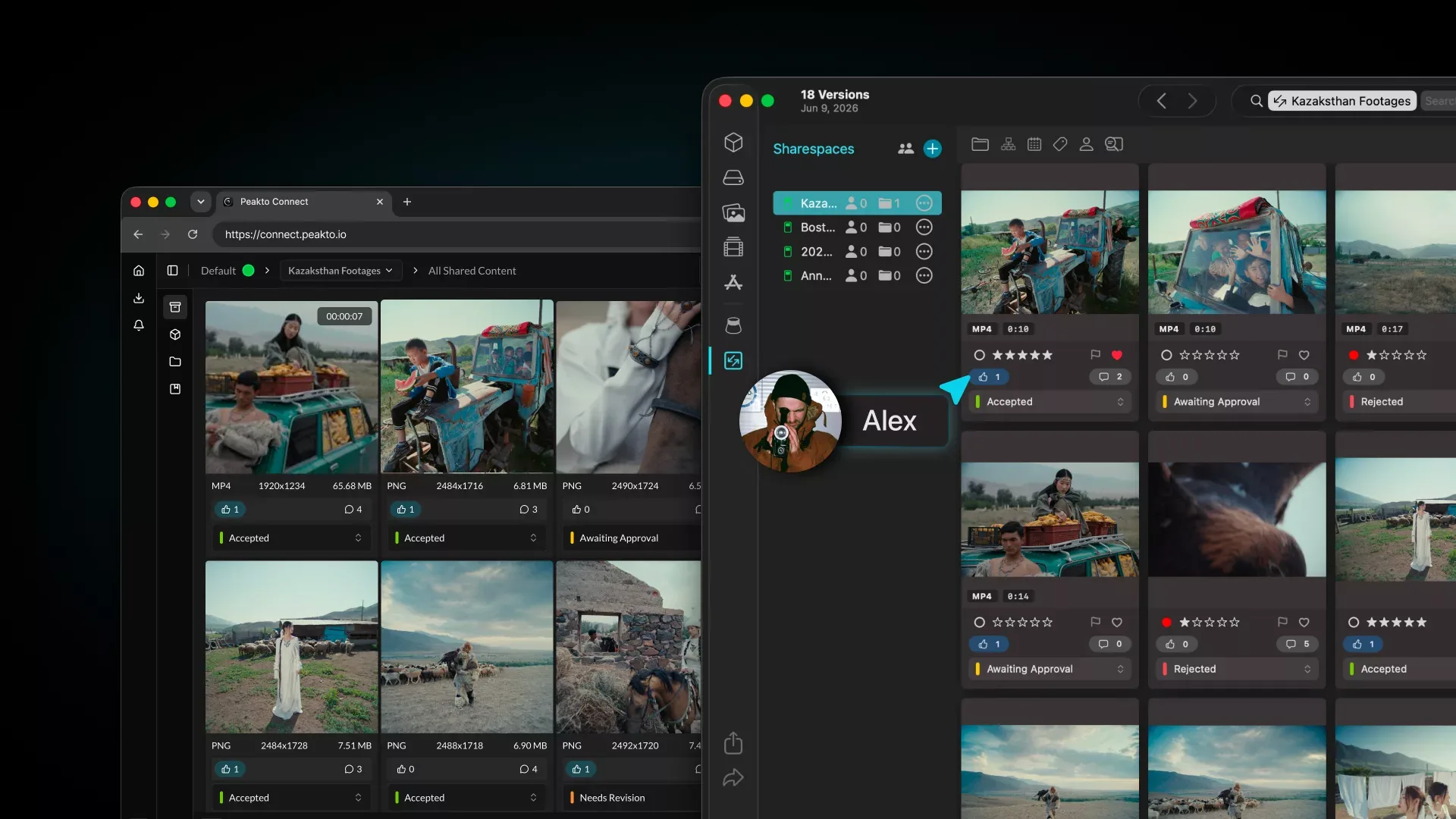Toggle heart on first Awaiting Approval video
This screenshot has height=819, width=1456.
pos(1304,355)
